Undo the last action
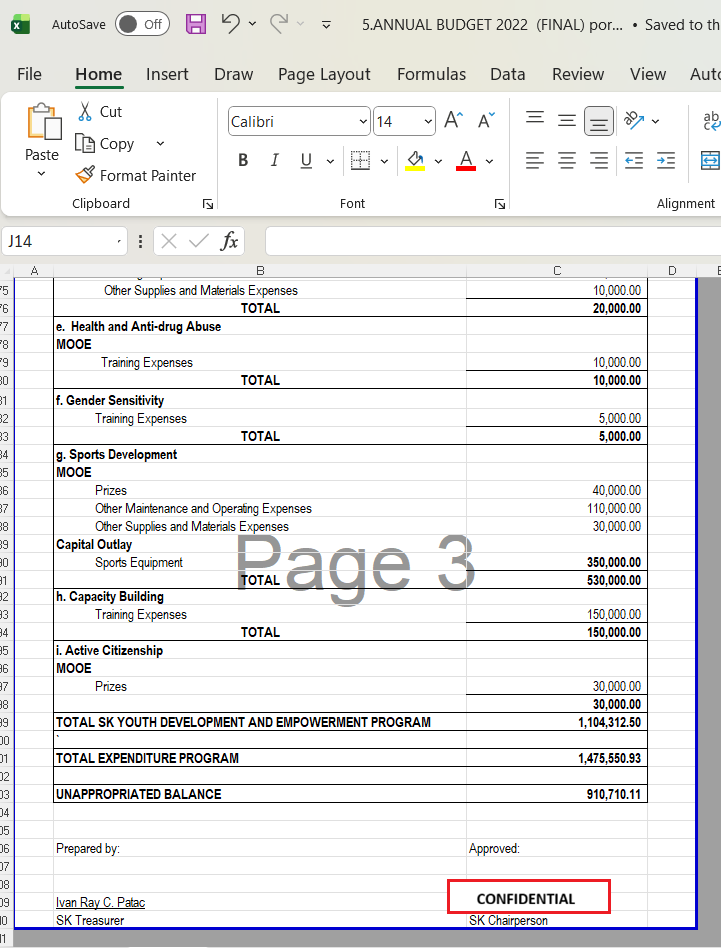This screenshot has width=721, height=948. click(x=230, y=24)
